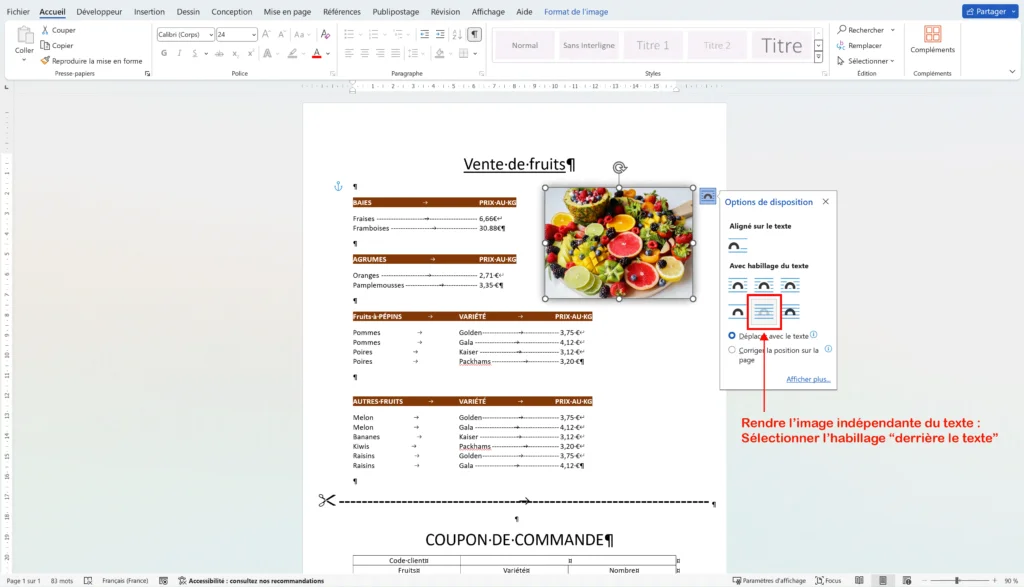
Task: Switch to the Insertion ribbon tab
Action: [x=149, y=12]
